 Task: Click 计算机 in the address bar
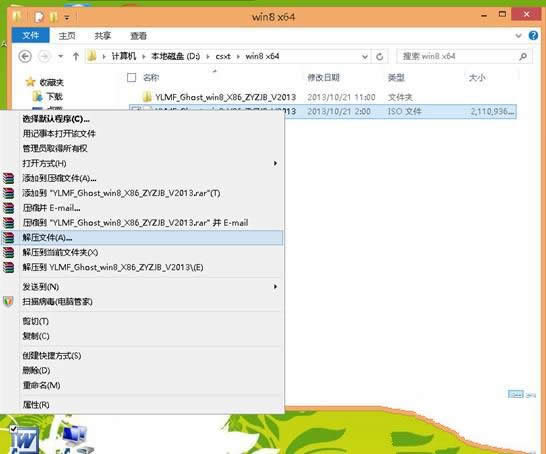tap(124, 56)
